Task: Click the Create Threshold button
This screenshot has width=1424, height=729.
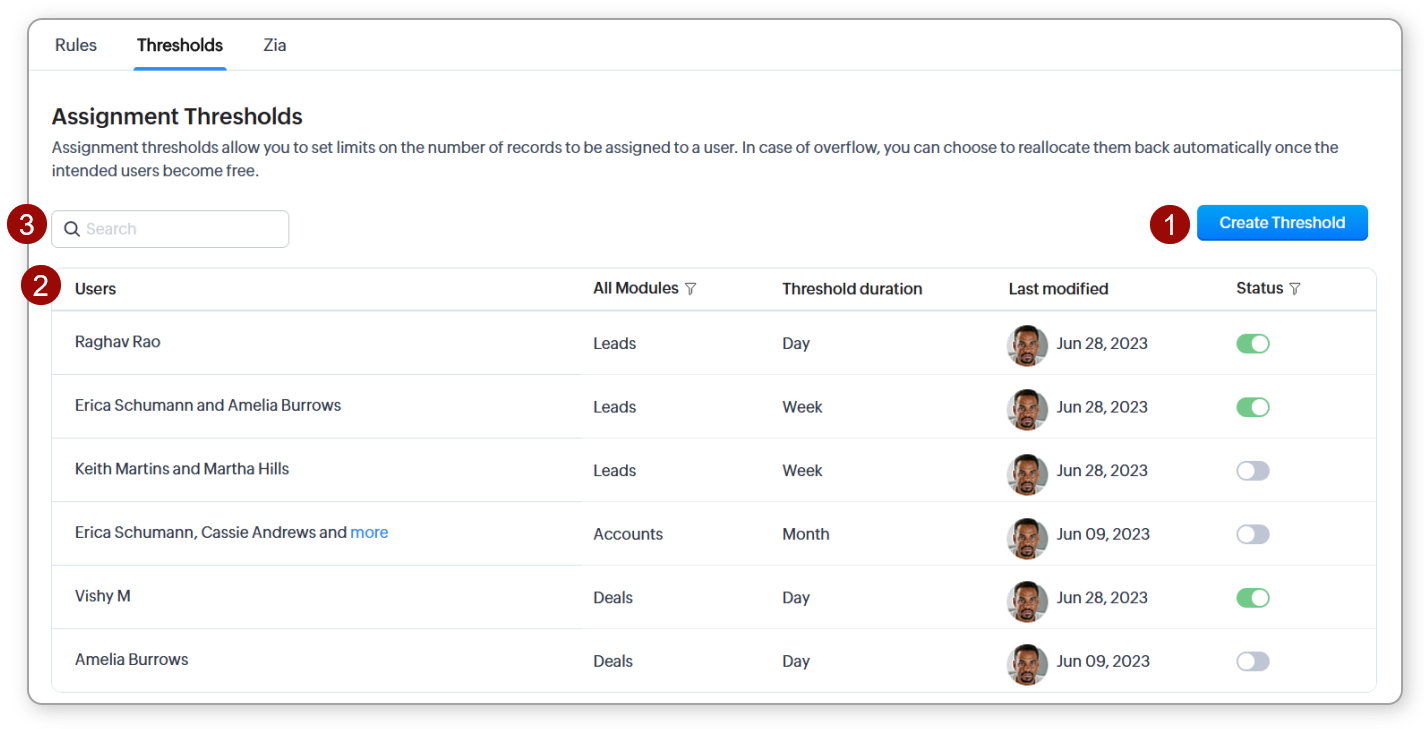Action: [1282, 223]
